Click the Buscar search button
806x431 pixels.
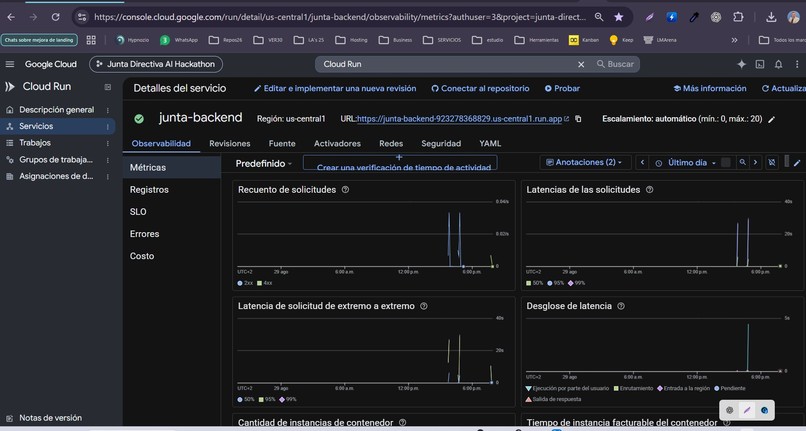click(615, 64)
